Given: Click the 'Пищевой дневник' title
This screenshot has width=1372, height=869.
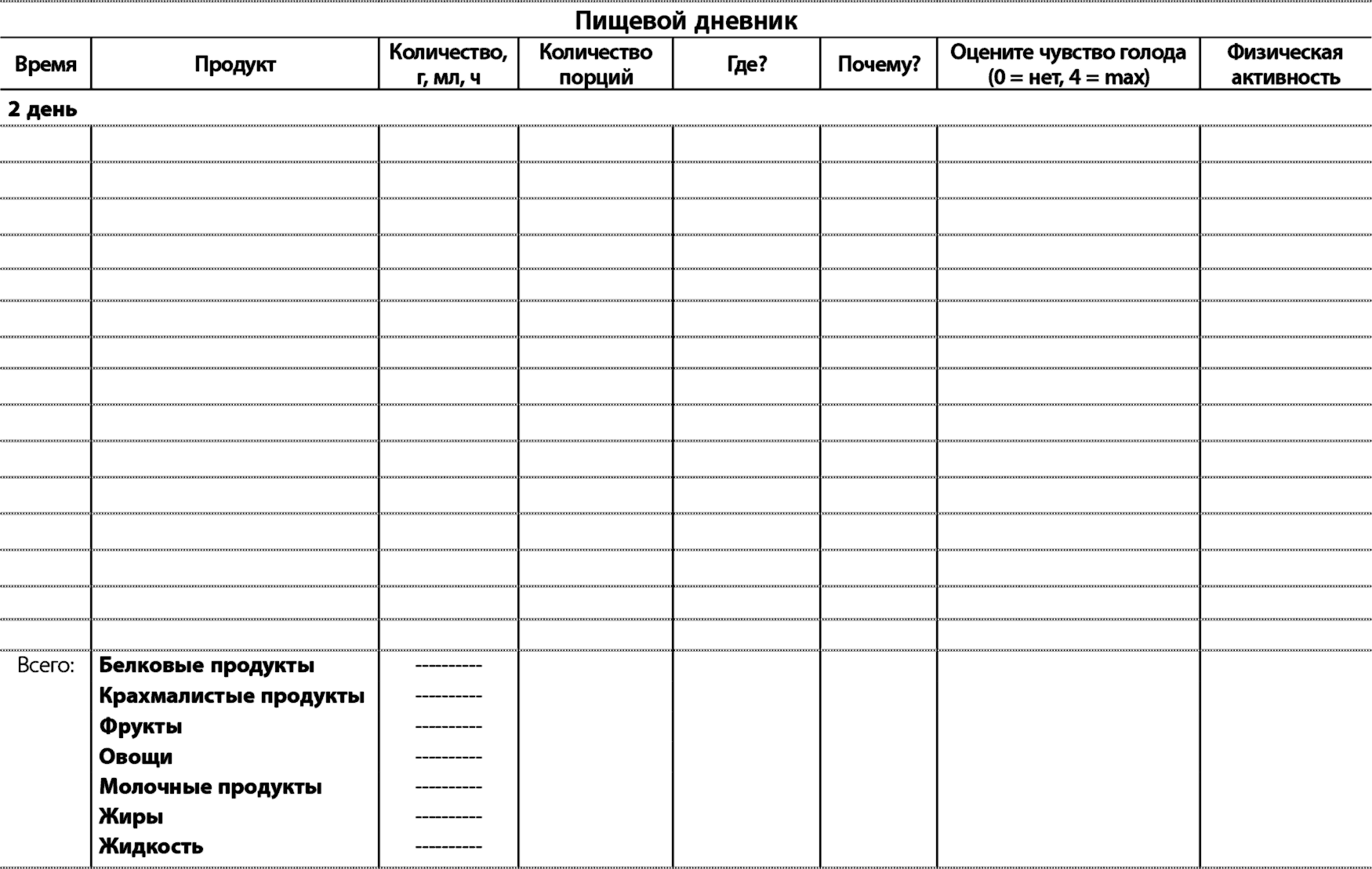Looking at the screenshot, I should pos(686,21).
